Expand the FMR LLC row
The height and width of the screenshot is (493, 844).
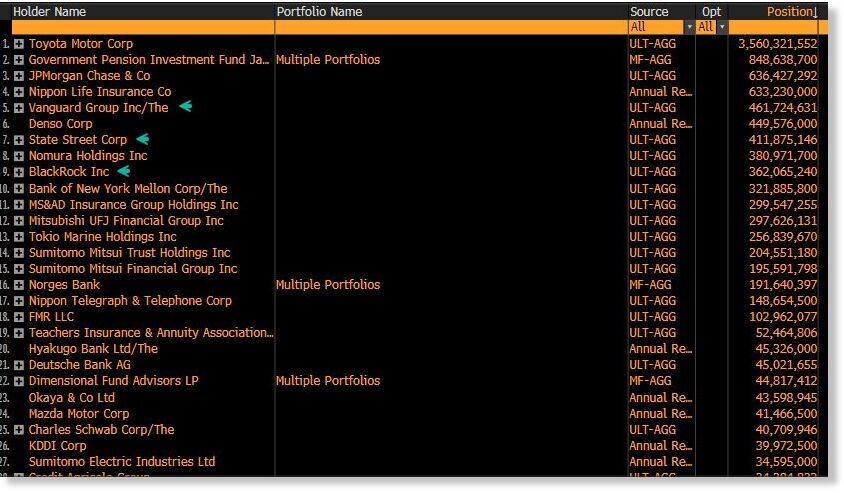click(19, 317)
